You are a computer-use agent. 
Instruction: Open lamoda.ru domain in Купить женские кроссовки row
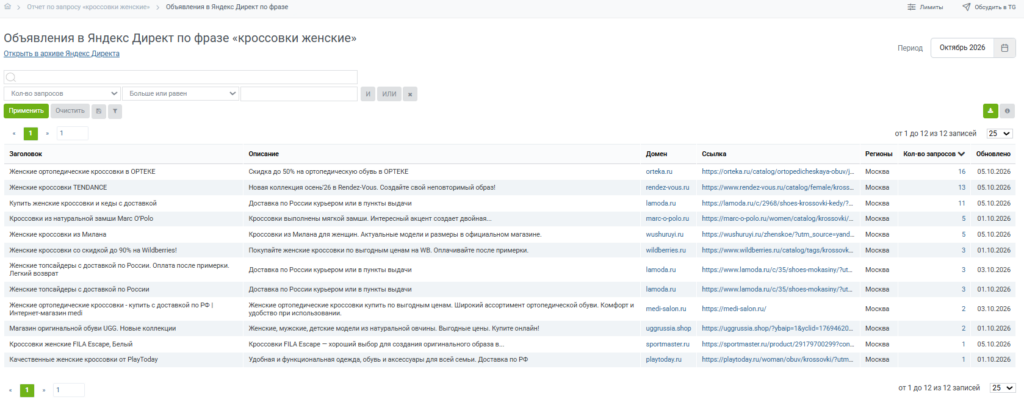(x=661, y=203)
